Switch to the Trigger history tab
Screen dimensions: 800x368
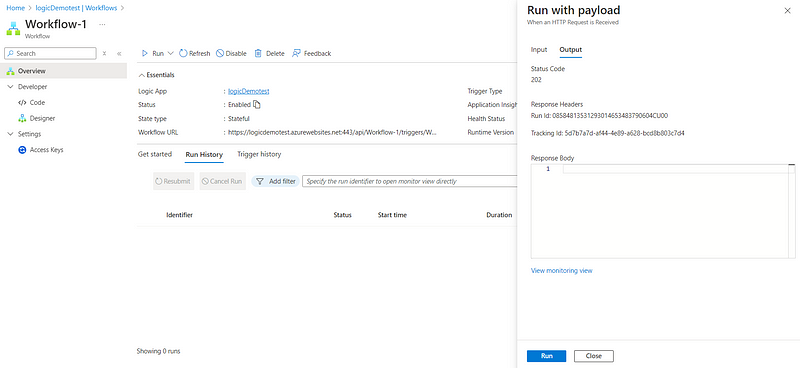coord(259,154)
